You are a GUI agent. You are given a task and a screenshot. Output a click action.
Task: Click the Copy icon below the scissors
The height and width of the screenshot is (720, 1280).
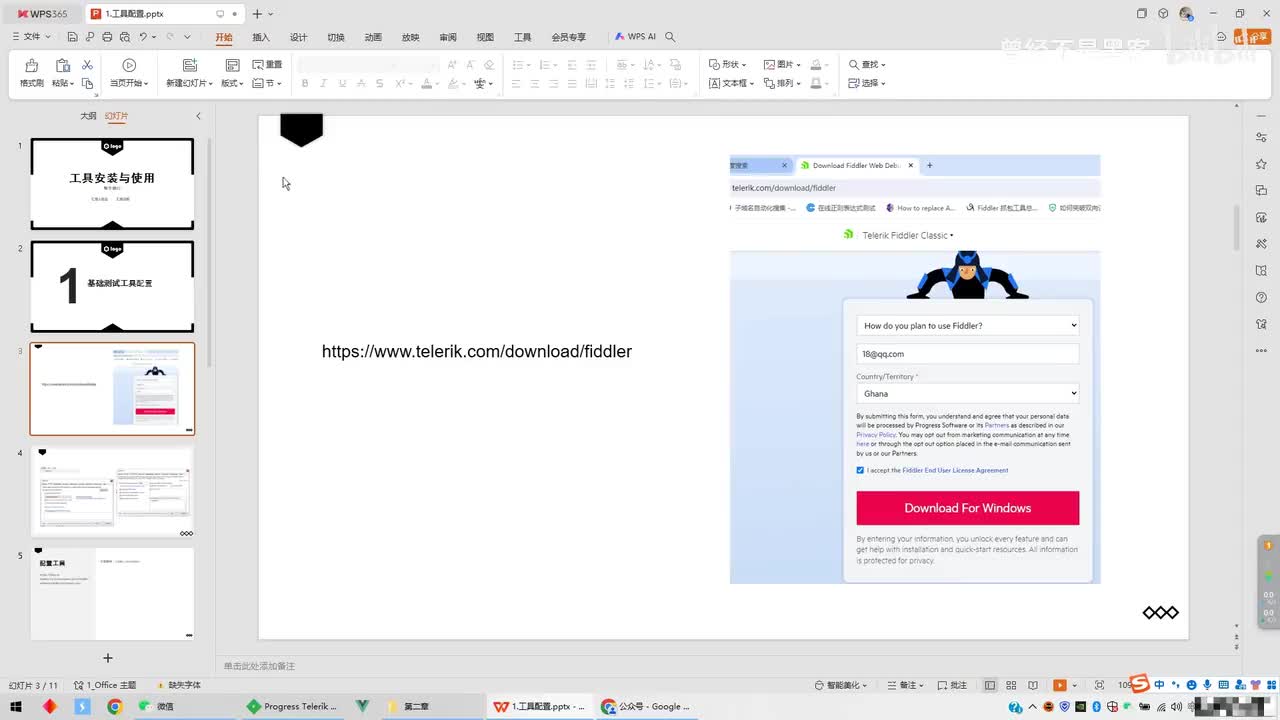click(87, 84)
